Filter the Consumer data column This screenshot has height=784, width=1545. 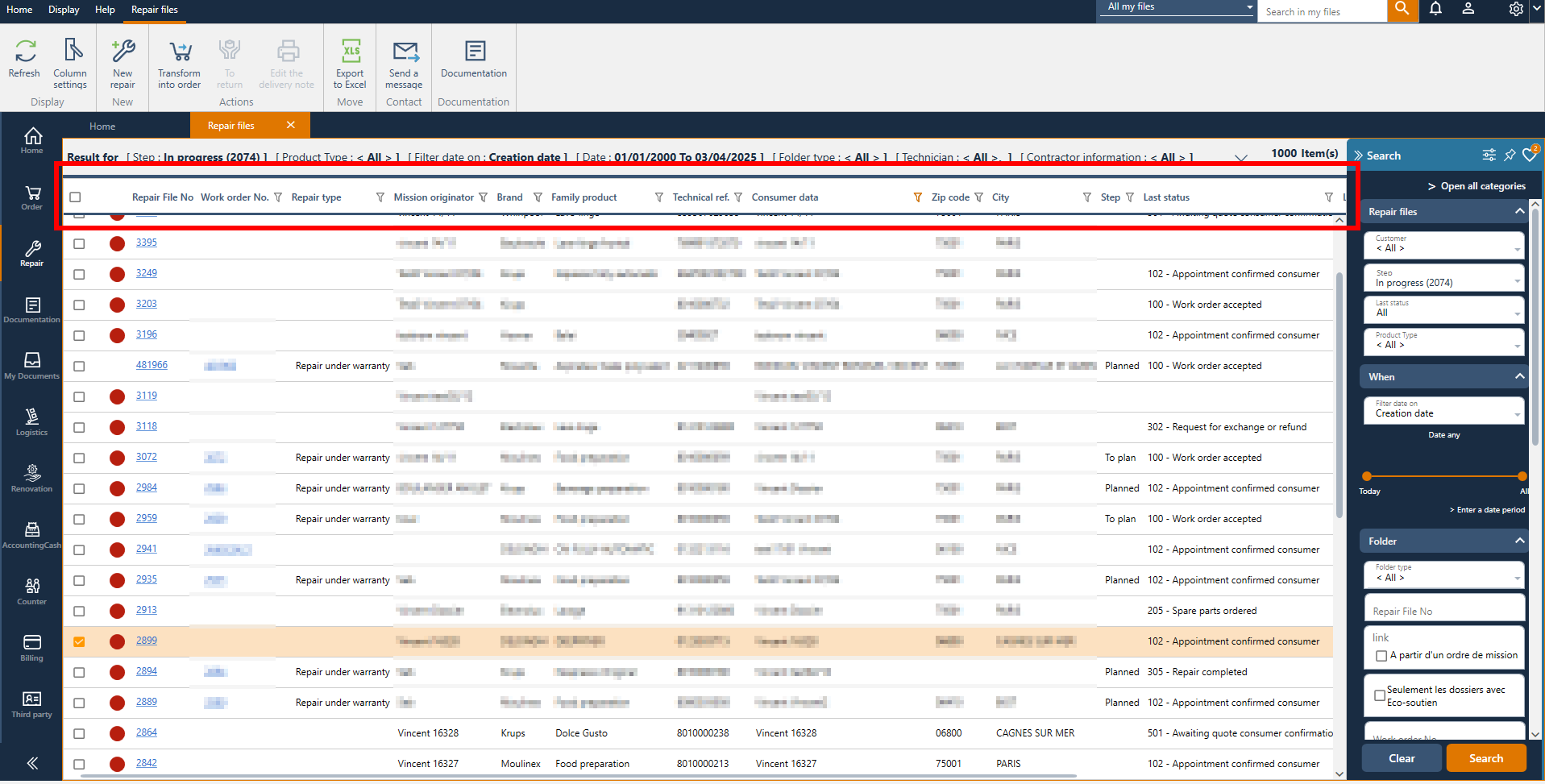(x=917, y=197)
